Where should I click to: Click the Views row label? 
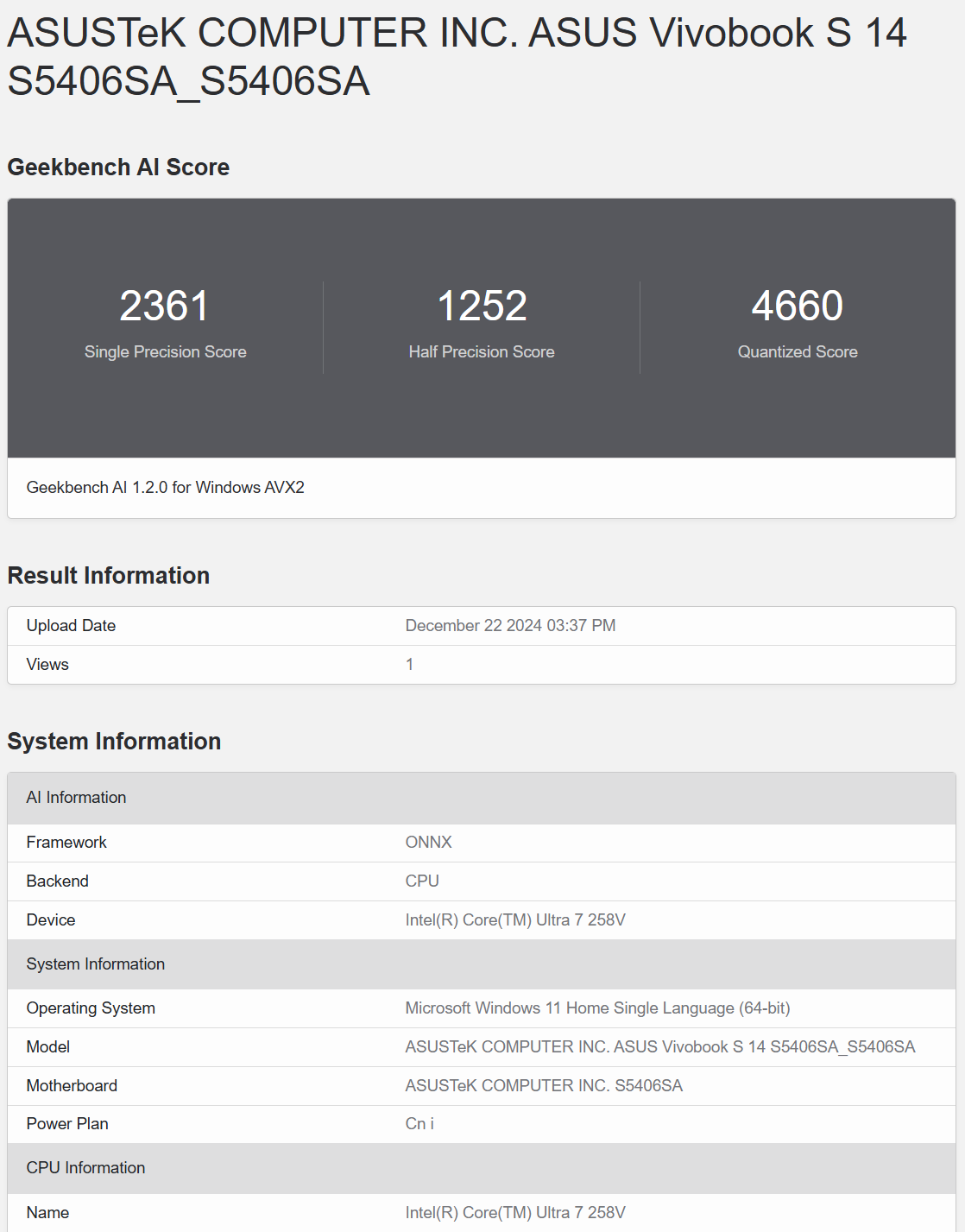click(47, 664)
